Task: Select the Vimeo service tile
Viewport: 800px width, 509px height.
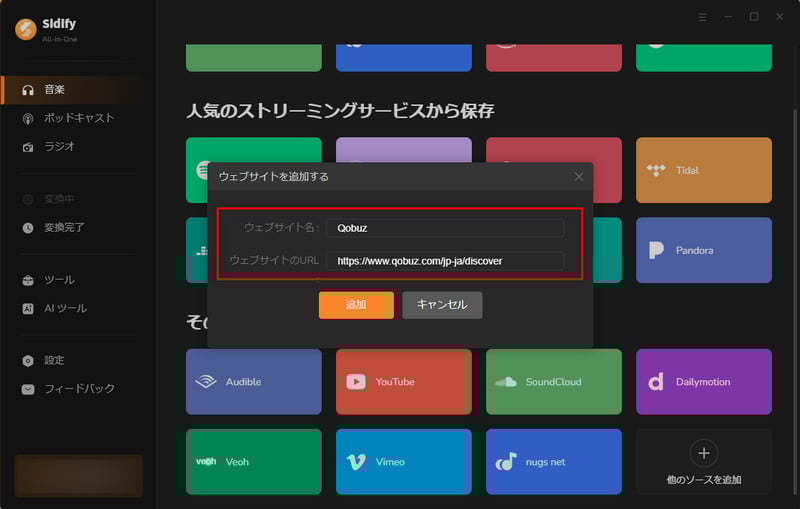Action: coord(404,462)
